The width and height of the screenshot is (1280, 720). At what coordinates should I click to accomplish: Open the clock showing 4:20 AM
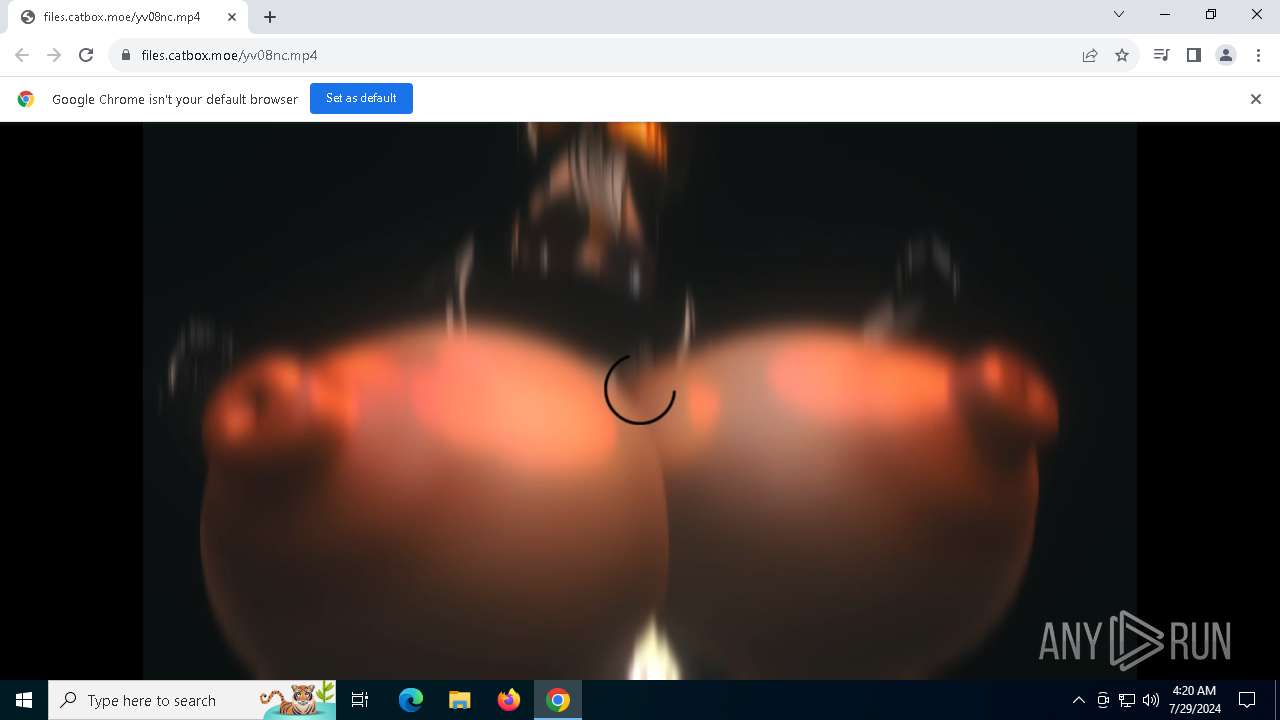pos(1195,700)
